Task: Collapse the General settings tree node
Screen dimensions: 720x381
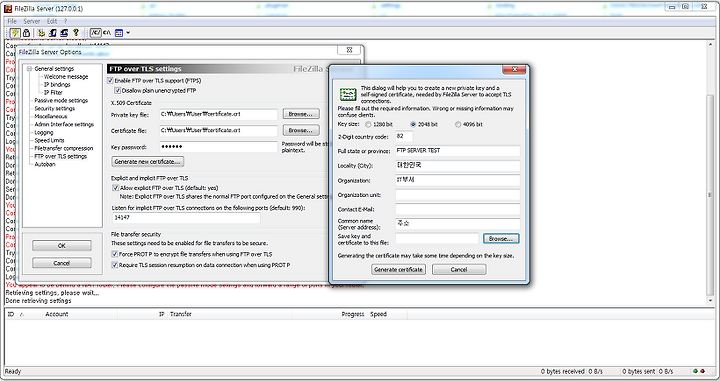Action: (x=29, y=69)
